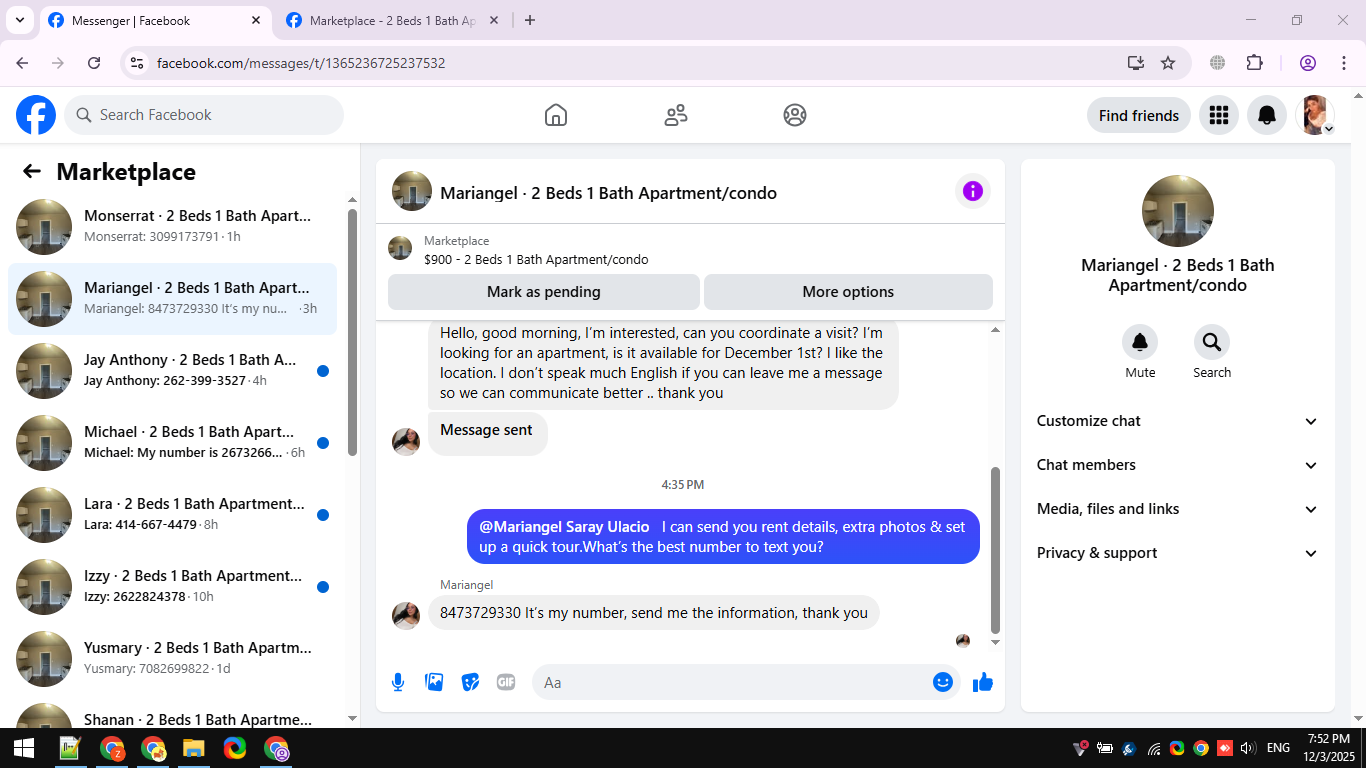
Task: Click Find friends button
Action: coord(1139,115)
